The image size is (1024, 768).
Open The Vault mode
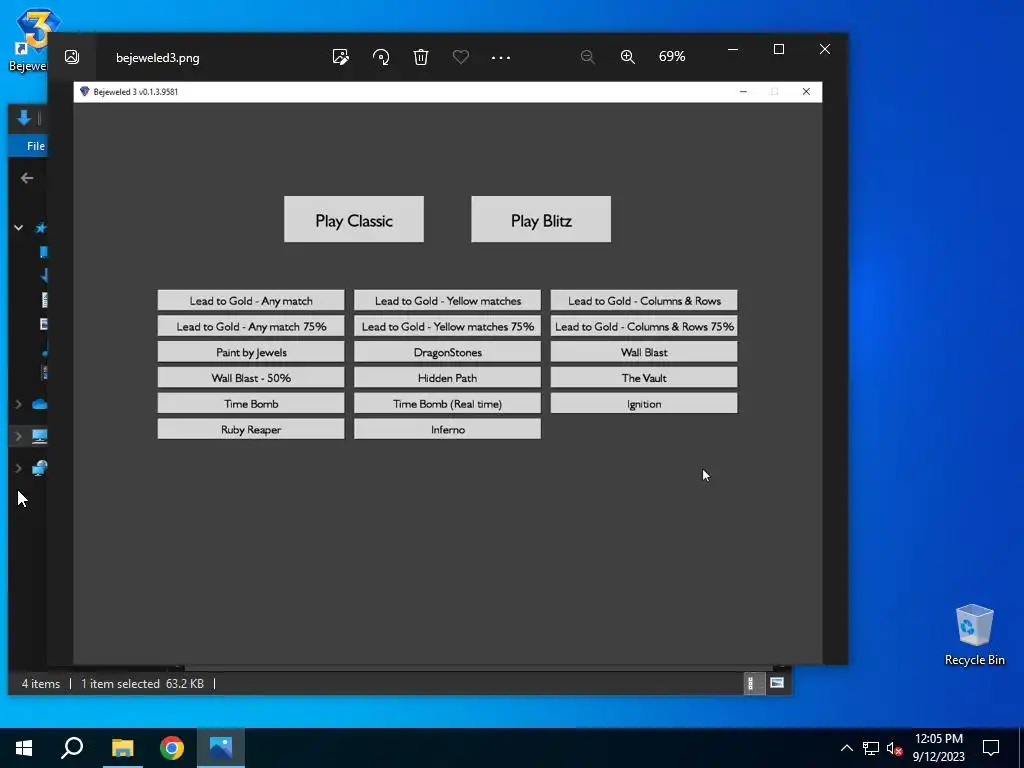[644, 377]
